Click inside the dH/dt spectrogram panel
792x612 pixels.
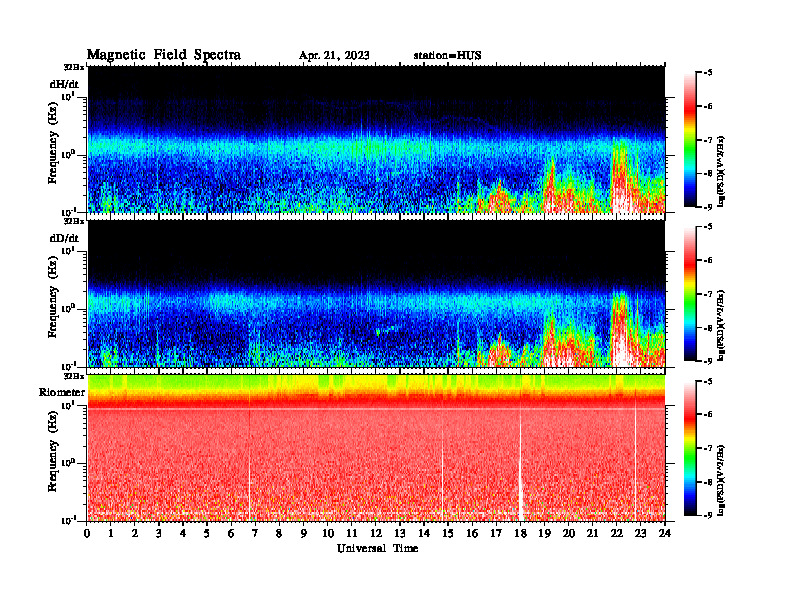(x=376, y=139)
